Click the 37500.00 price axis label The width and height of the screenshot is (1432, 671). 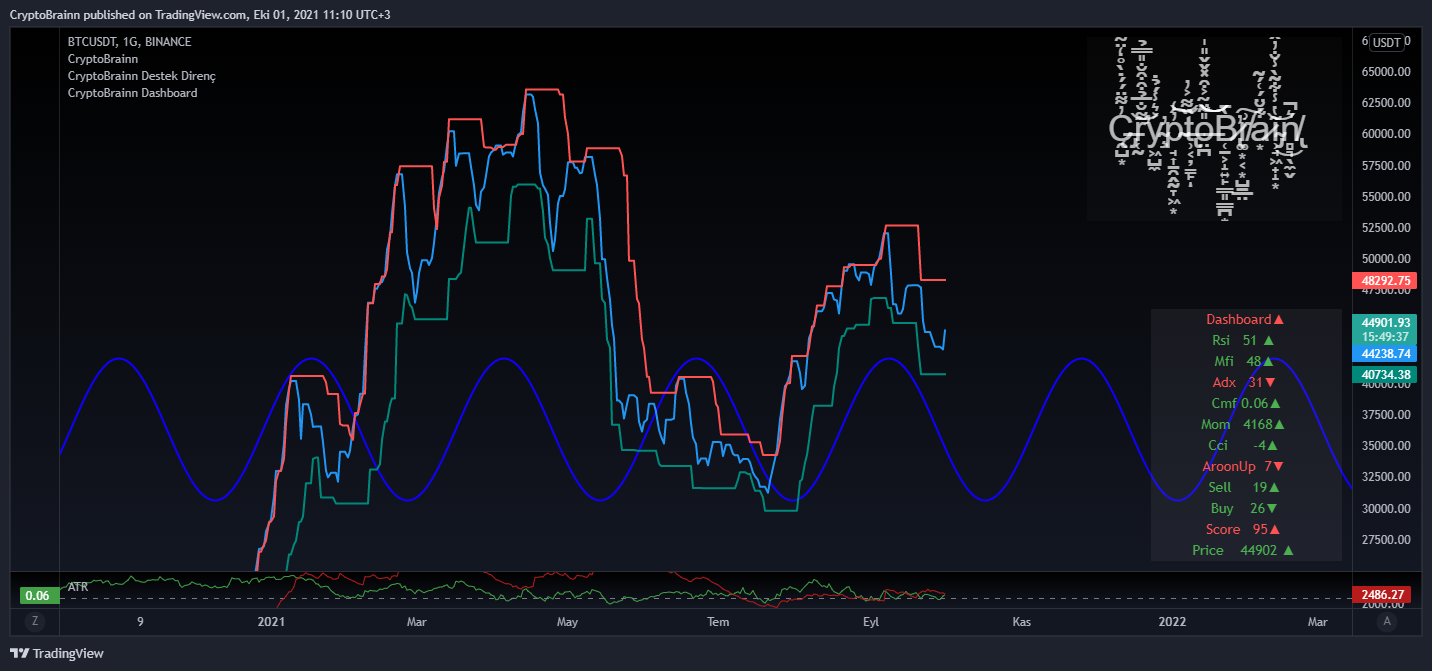click(1386, 415)
